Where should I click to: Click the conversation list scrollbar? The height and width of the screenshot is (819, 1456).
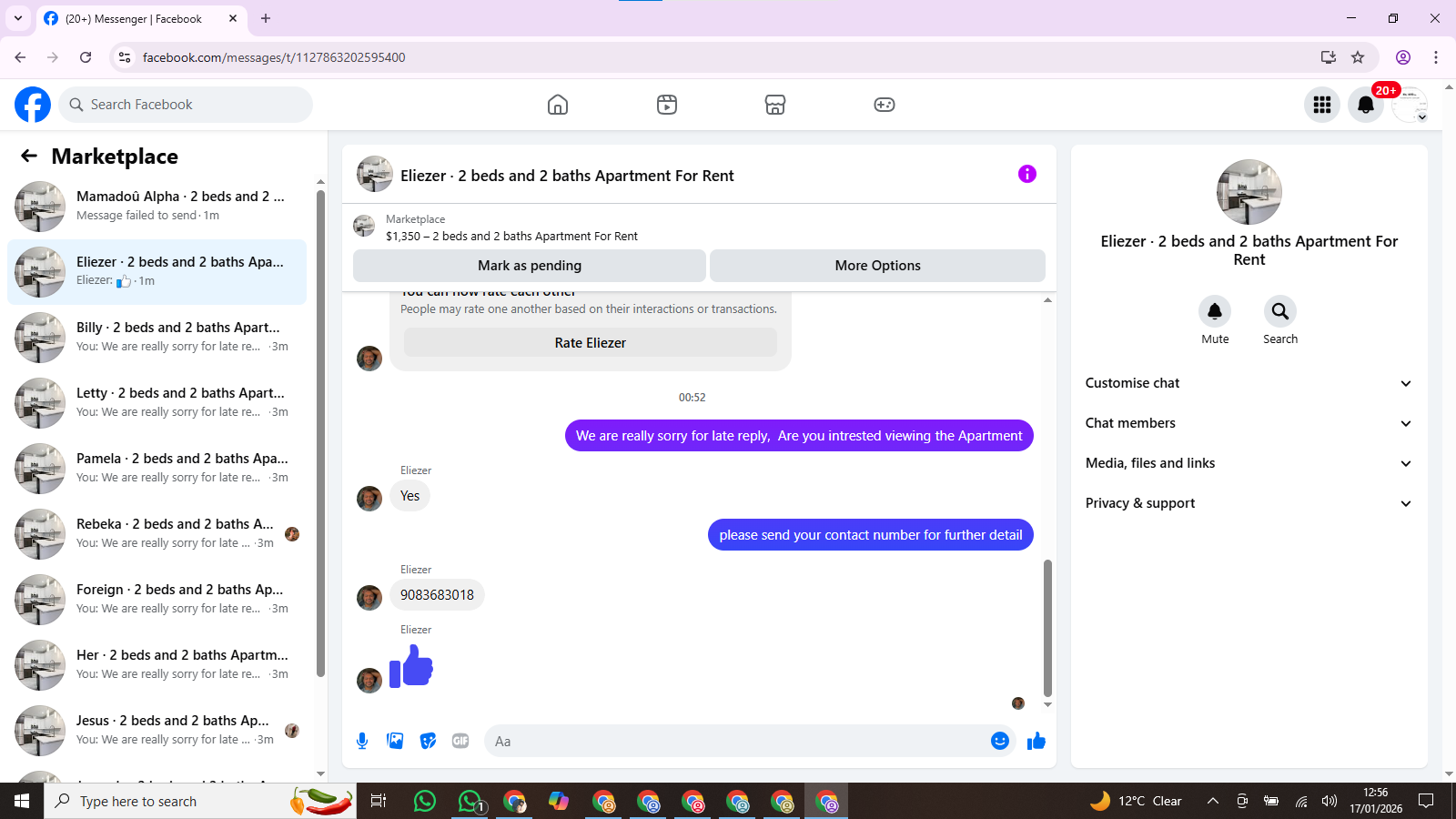[320, 434]
